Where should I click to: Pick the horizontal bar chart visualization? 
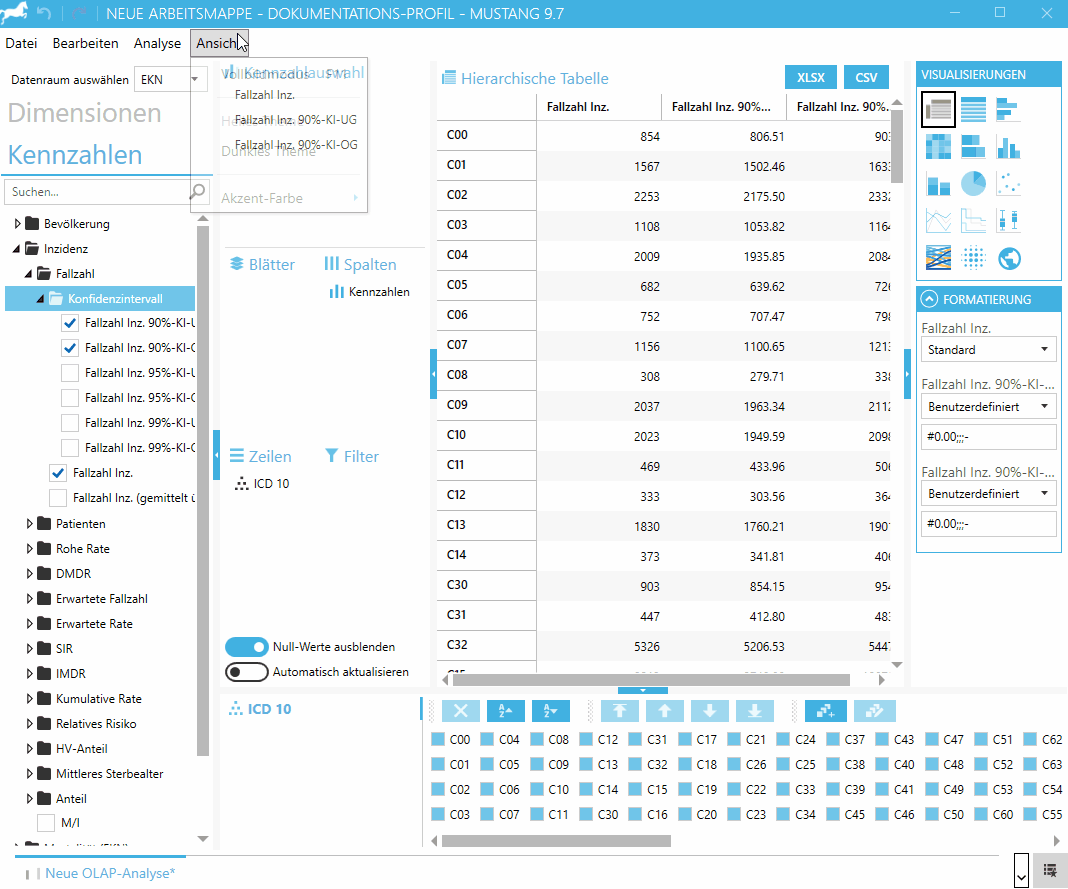(x=1009, y=109)
